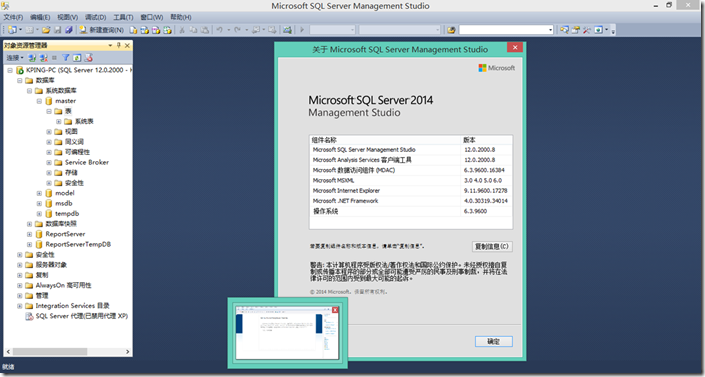Click the Redo arrow icon
Screen dimensions: 705x377
click(x=237, y=30)
